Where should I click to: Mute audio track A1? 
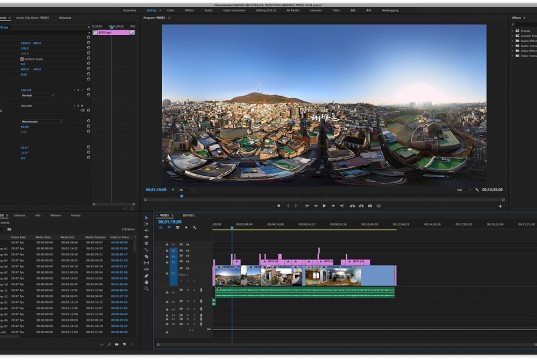[188, 290]
